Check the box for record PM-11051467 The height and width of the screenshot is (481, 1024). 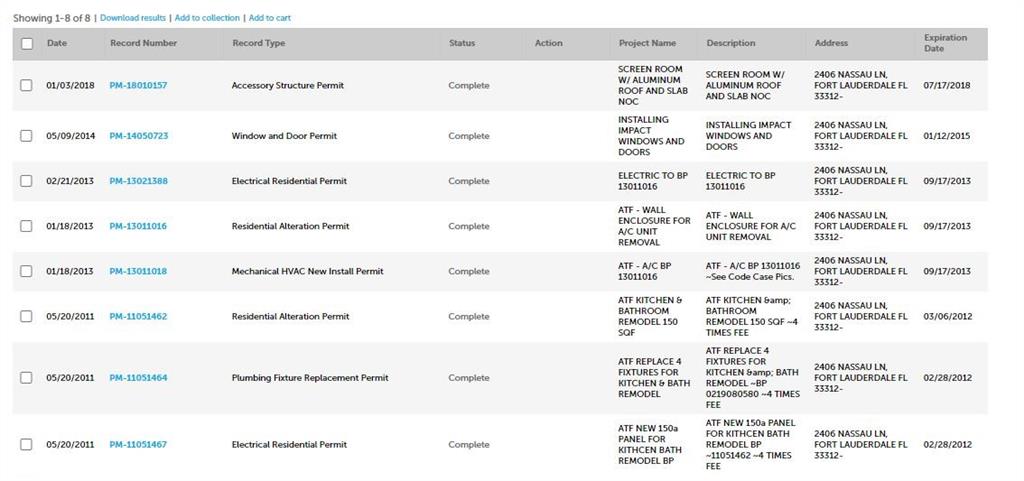click(27, 445)
